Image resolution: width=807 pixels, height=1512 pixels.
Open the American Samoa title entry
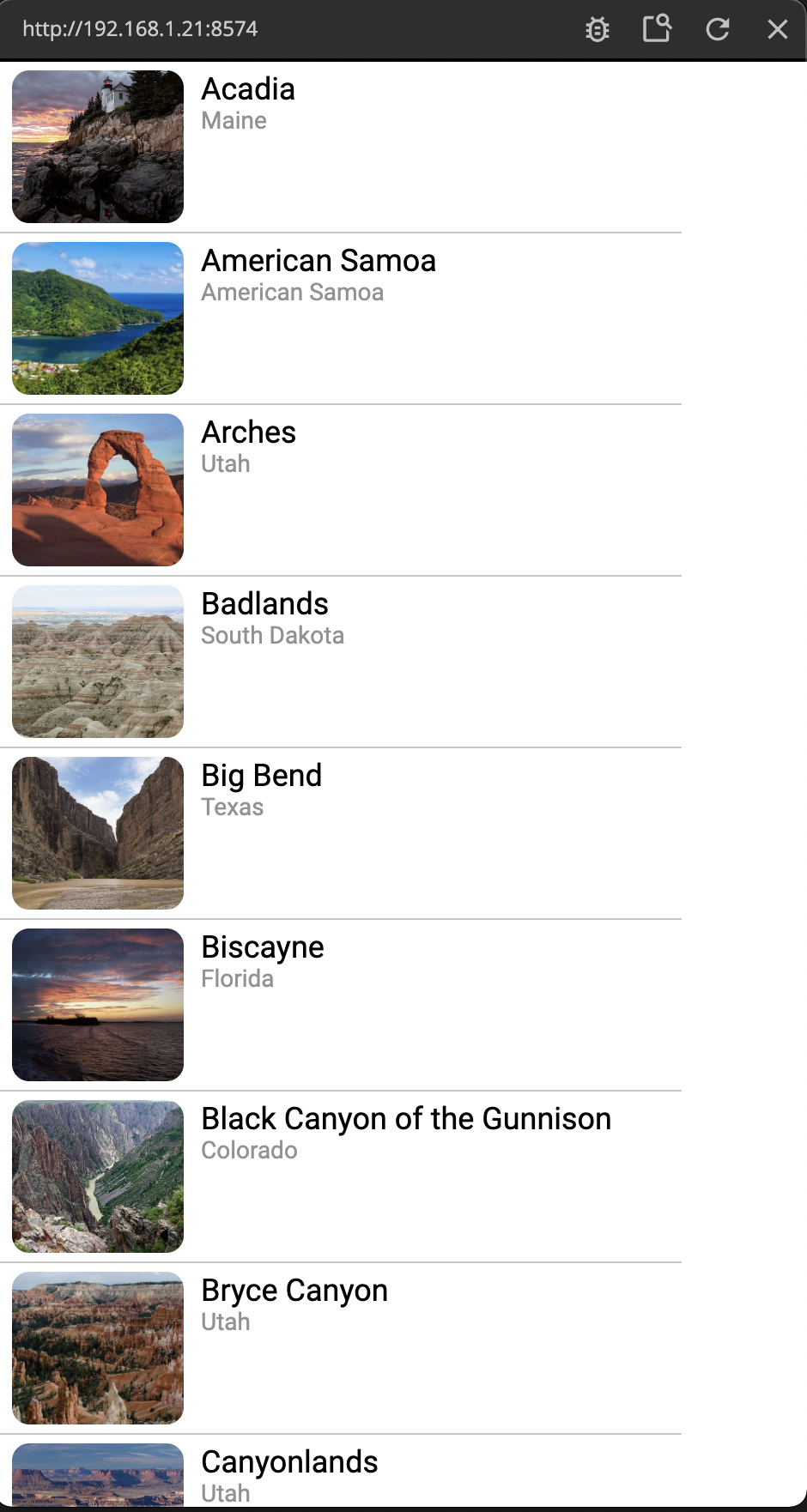(319, 261)
